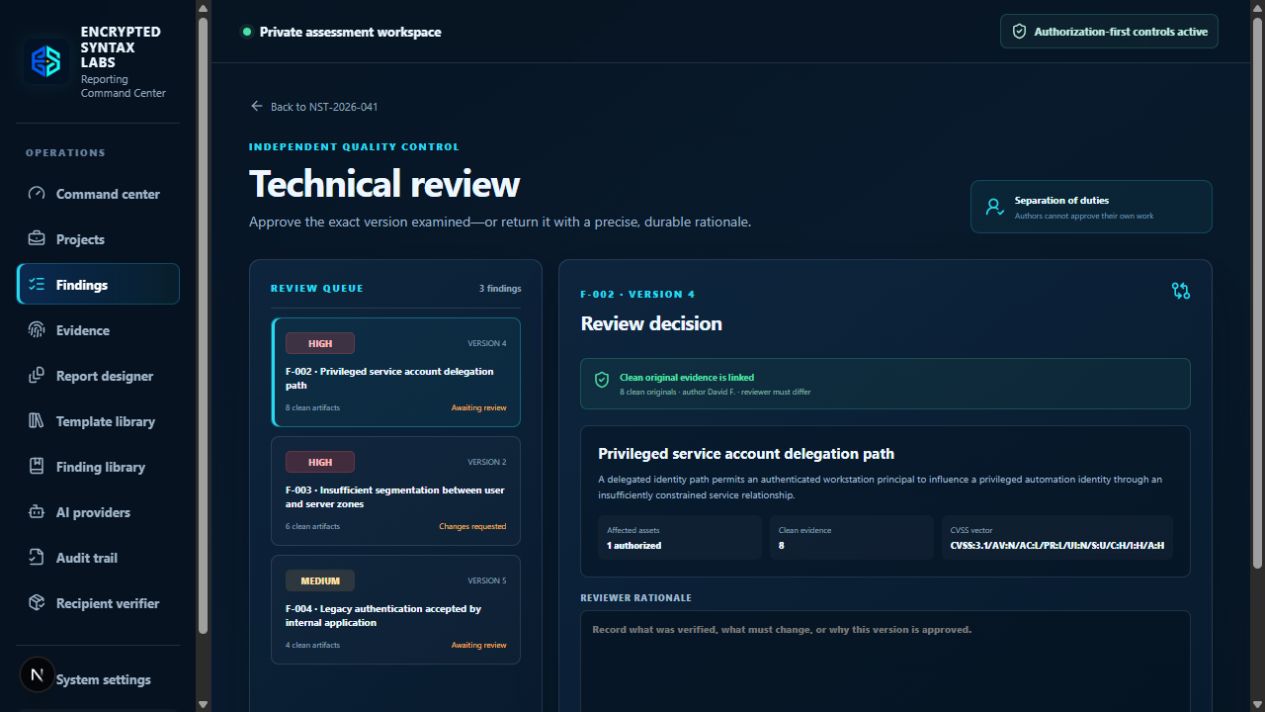Select finding F-002 Privileged service account delegation
Screen dimensions: 1265x712
pos(396,372)
